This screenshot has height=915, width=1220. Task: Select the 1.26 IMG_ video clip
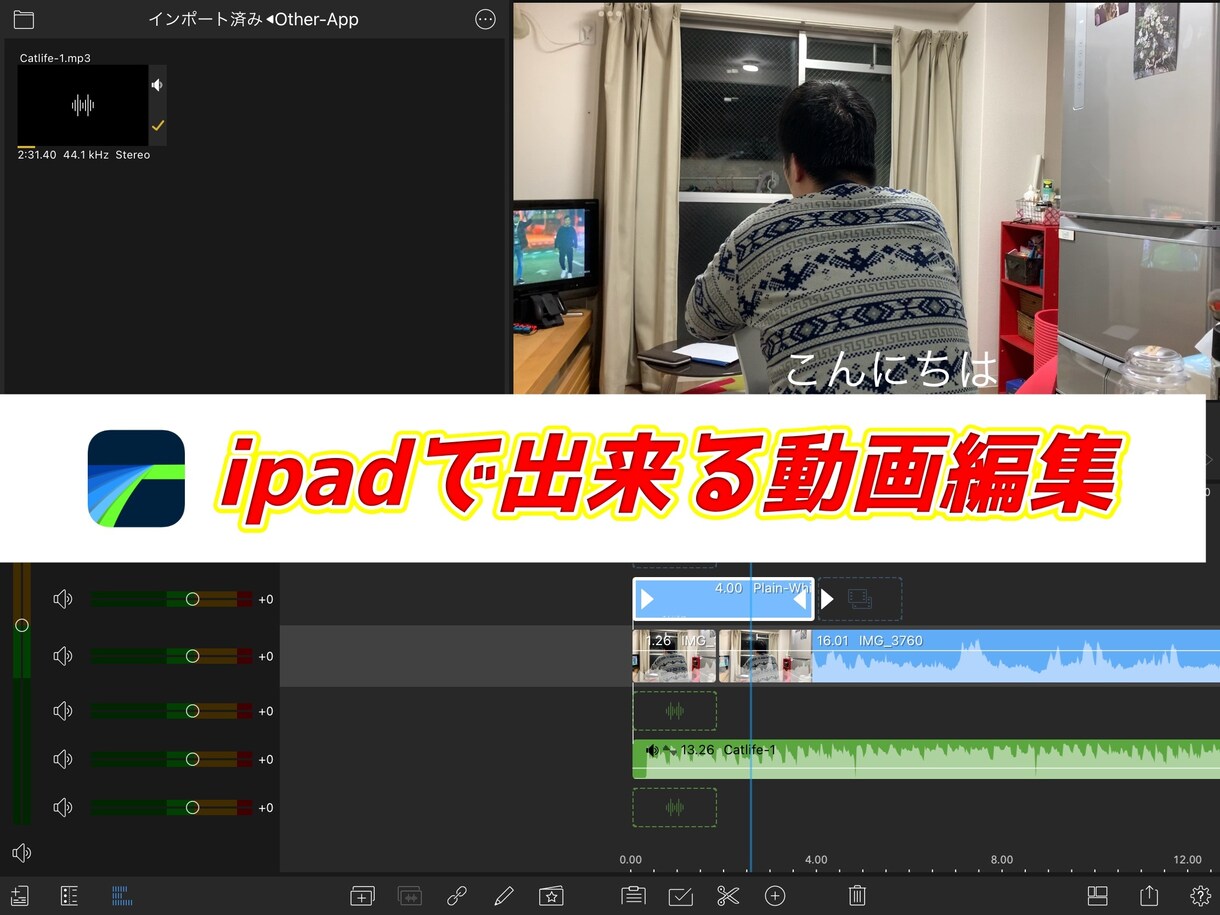(675, 656)
